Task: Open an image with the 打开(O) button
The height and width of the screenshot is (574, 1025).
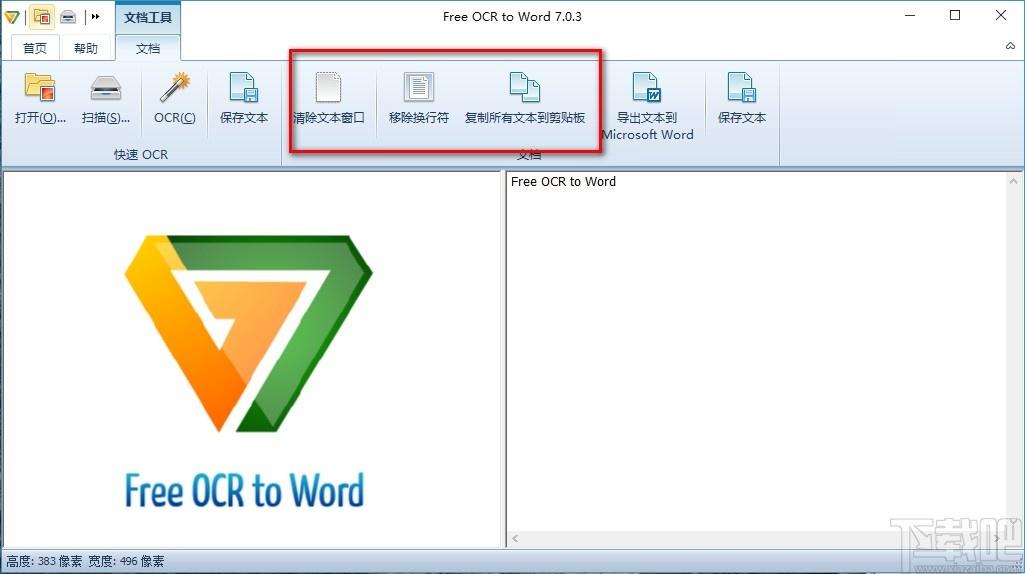Action: (40, 98)
